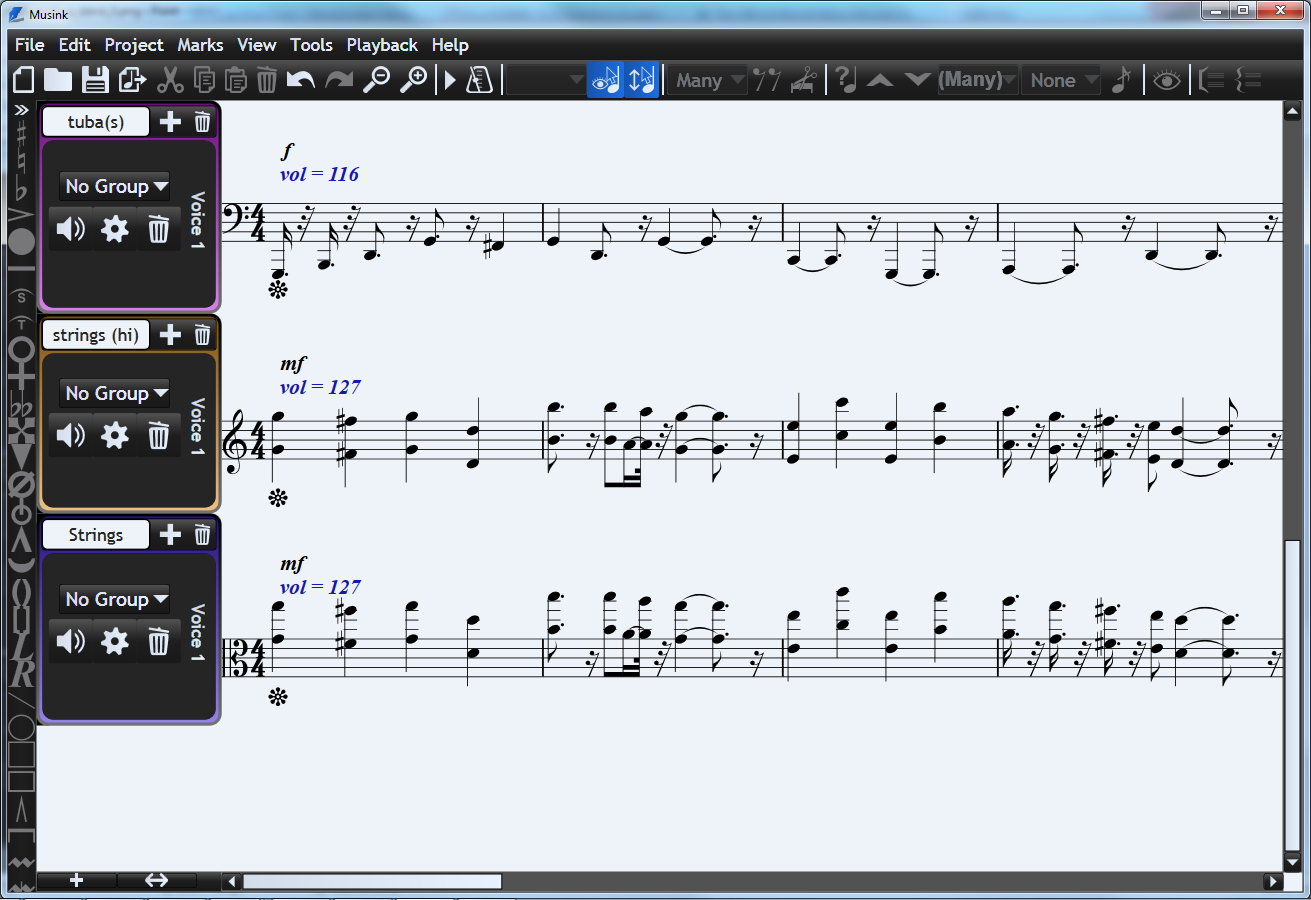
Task: Click the horizontal scrollbar thumb at bottom
Action: [x=372, y=881]
